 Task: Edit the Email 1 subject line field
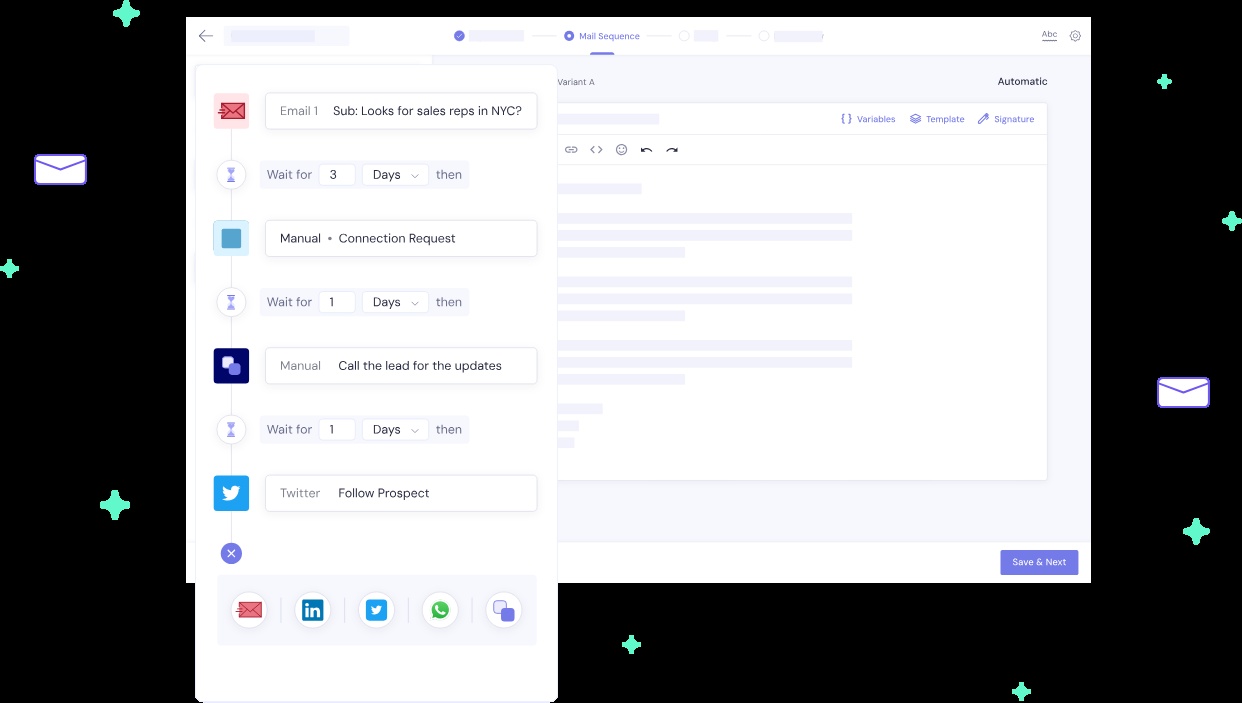427,111
